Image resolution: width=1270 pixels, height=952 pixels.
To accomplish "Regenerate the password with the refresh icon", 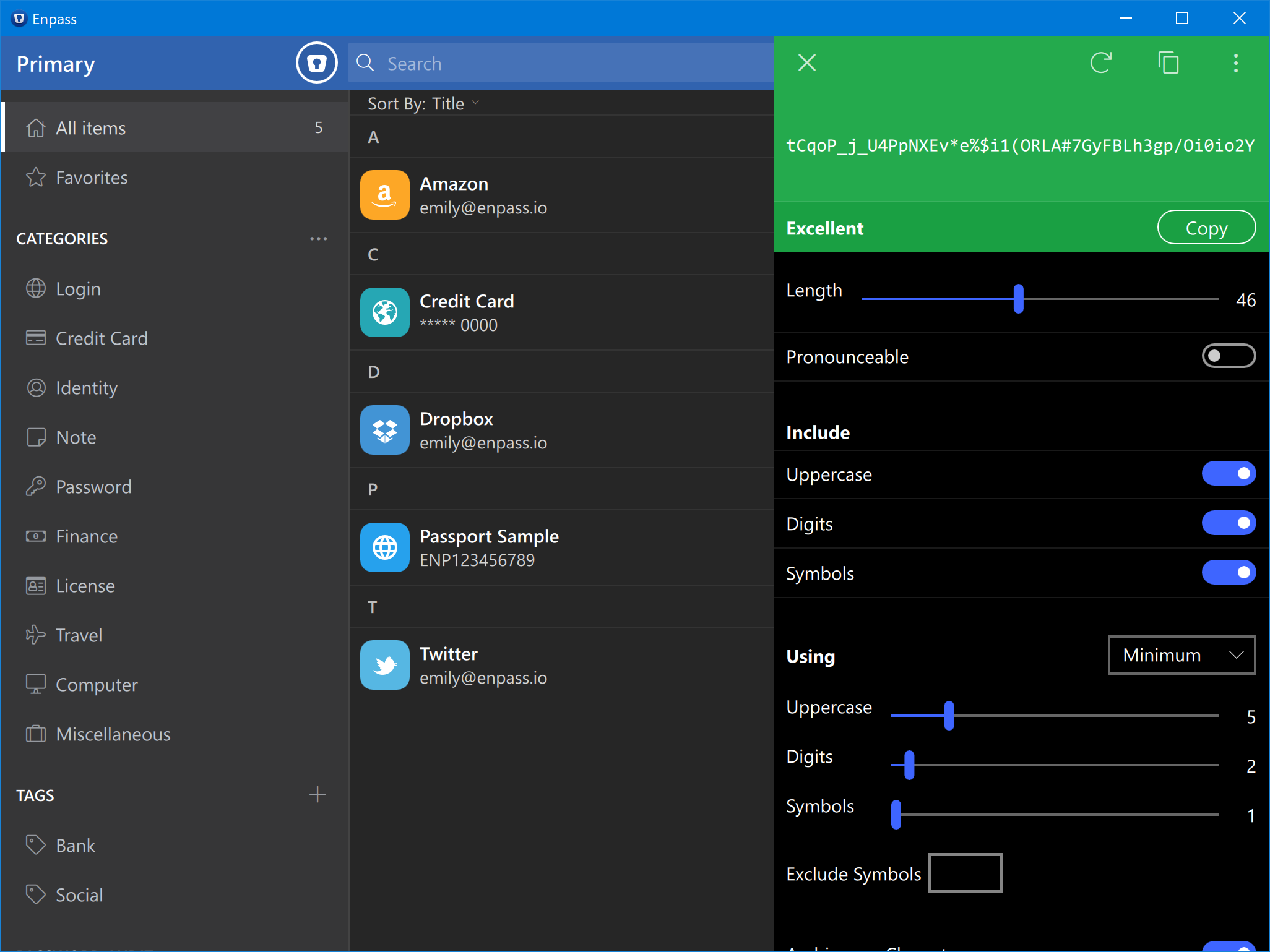I will tap(1101, 62).
